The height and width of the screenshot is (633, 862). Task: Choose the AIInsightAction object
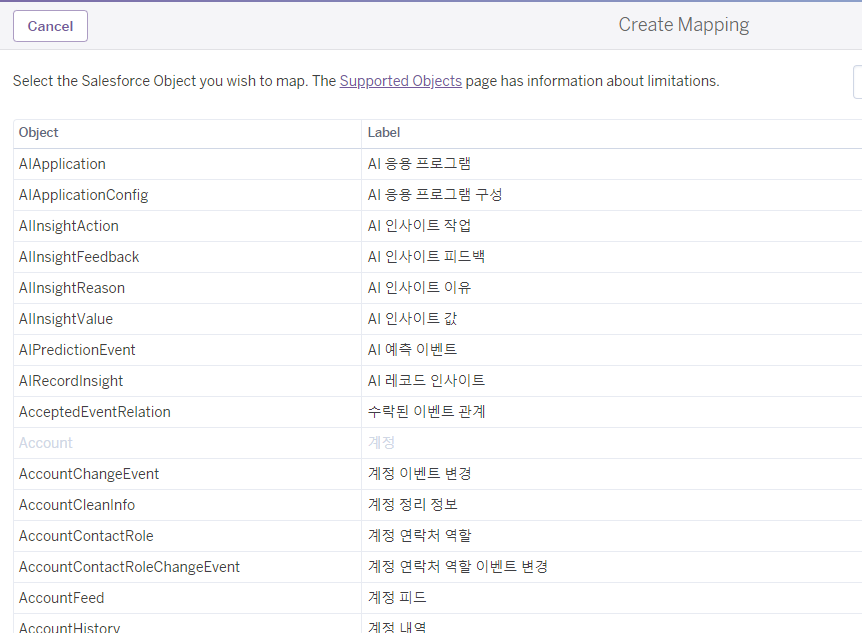69,226
